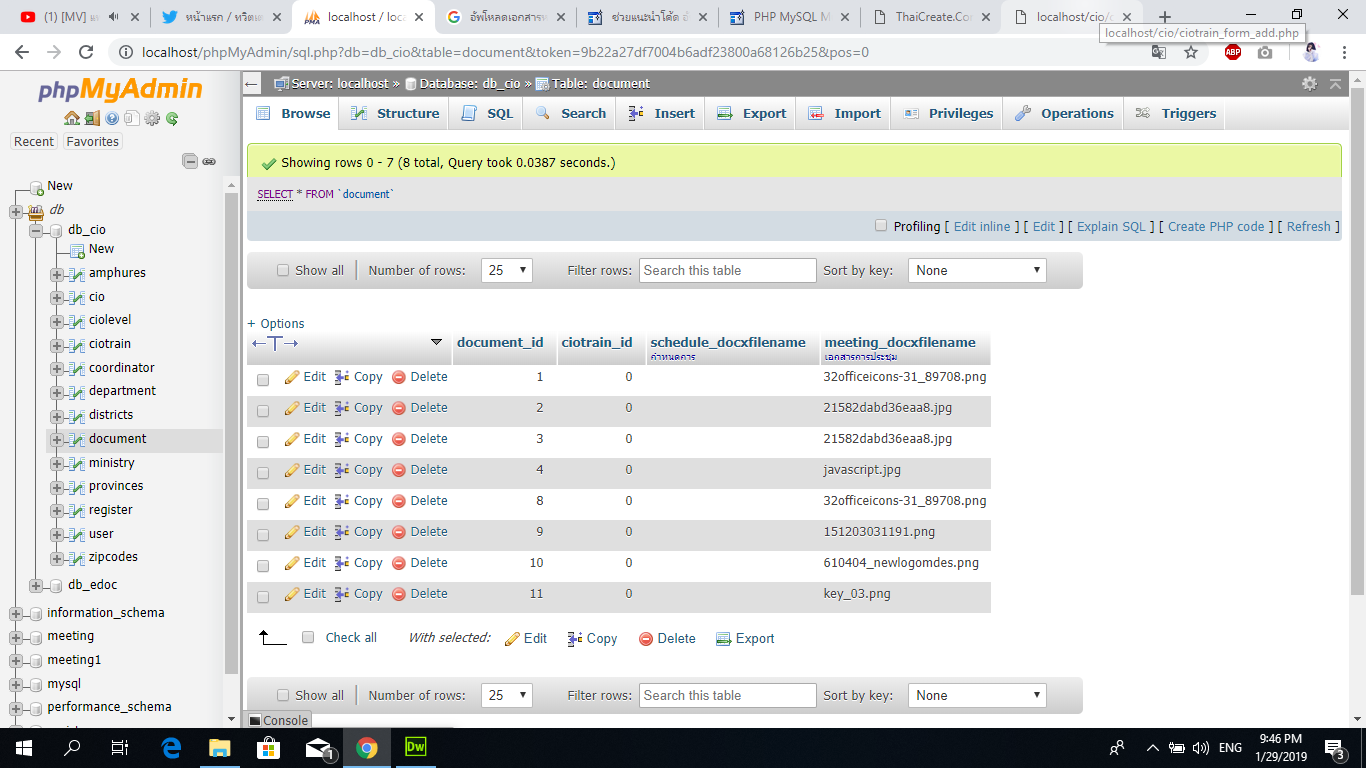Open the Chrome three-dot menu
1366x768 pixels.
coord(1346,52)
